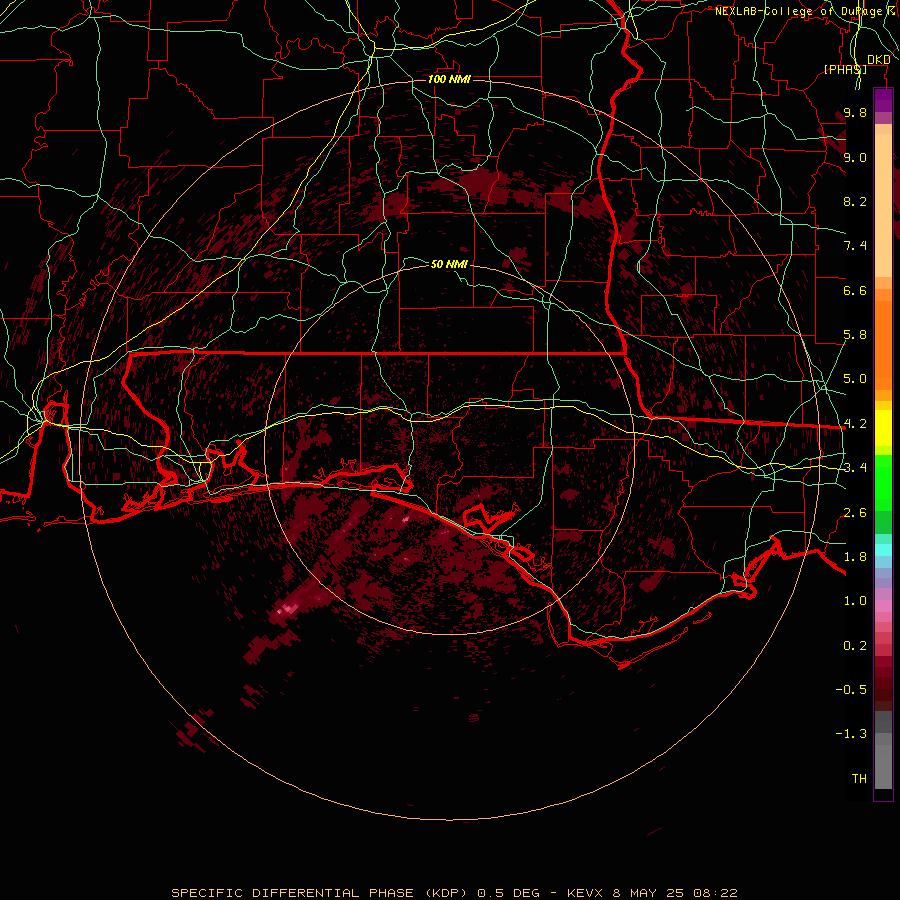The image size is (900, 900).
Task: Click the "DKD" label above the legend
Action: click(879, 60)
